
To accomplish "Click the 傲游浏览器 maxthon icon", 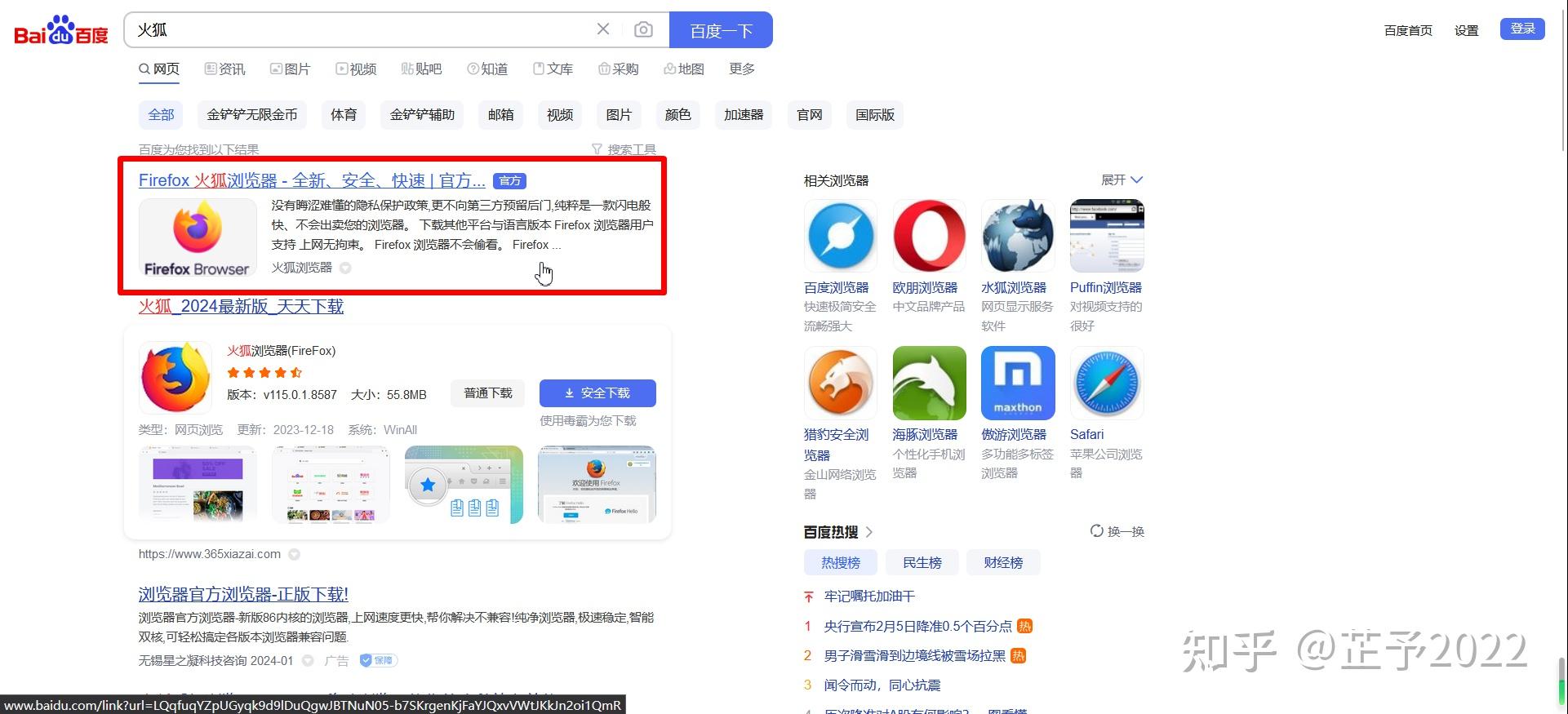I will tap(1018, 383).
